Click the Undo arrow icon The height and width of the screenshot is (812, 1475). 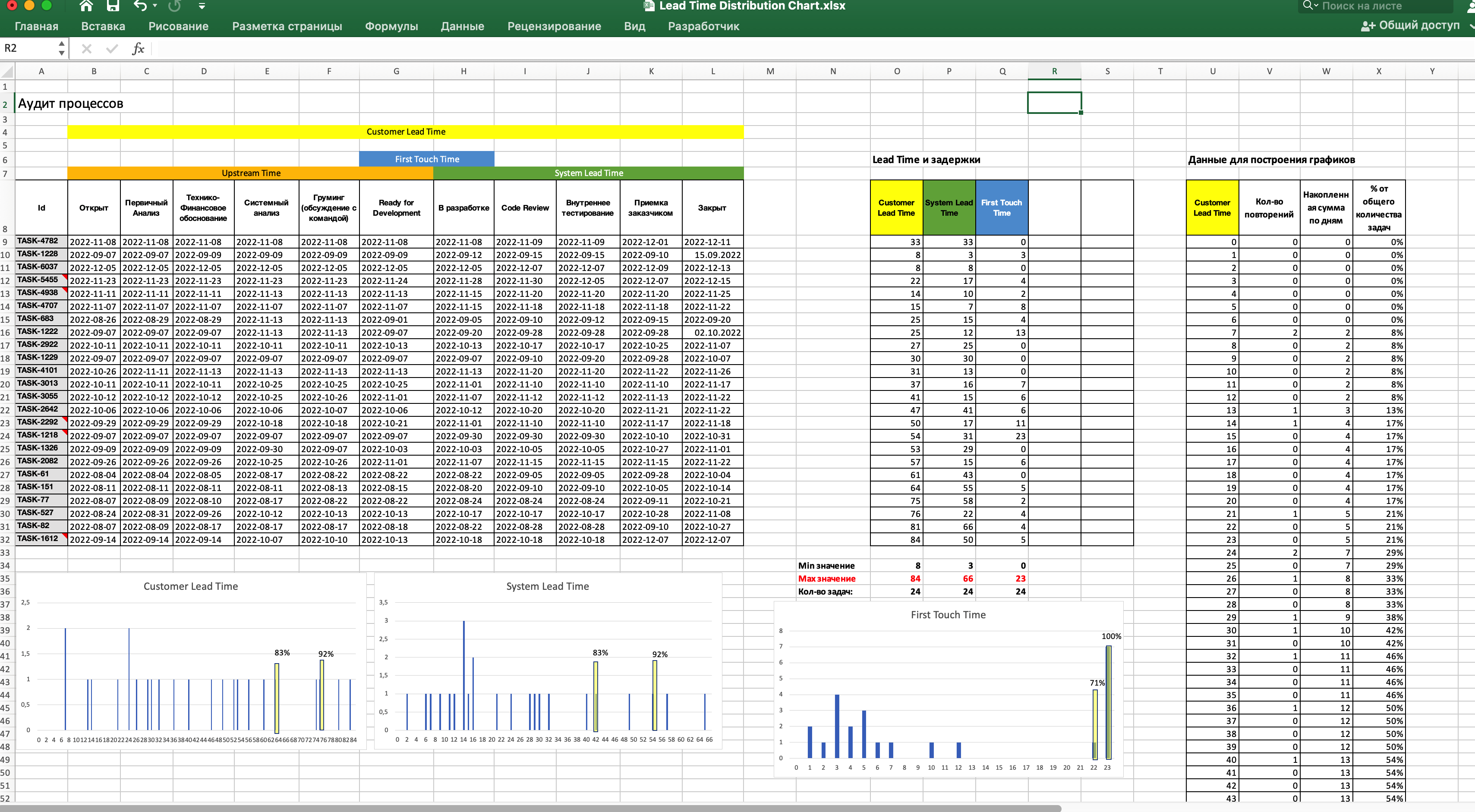click(x=140, y=6)
